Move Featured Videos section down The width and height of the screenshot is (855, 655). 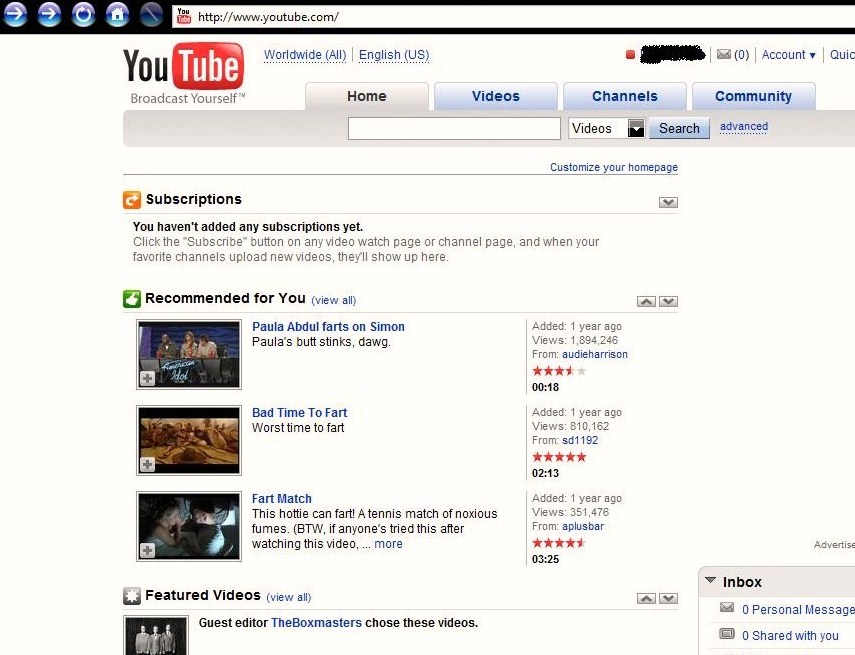668,599
